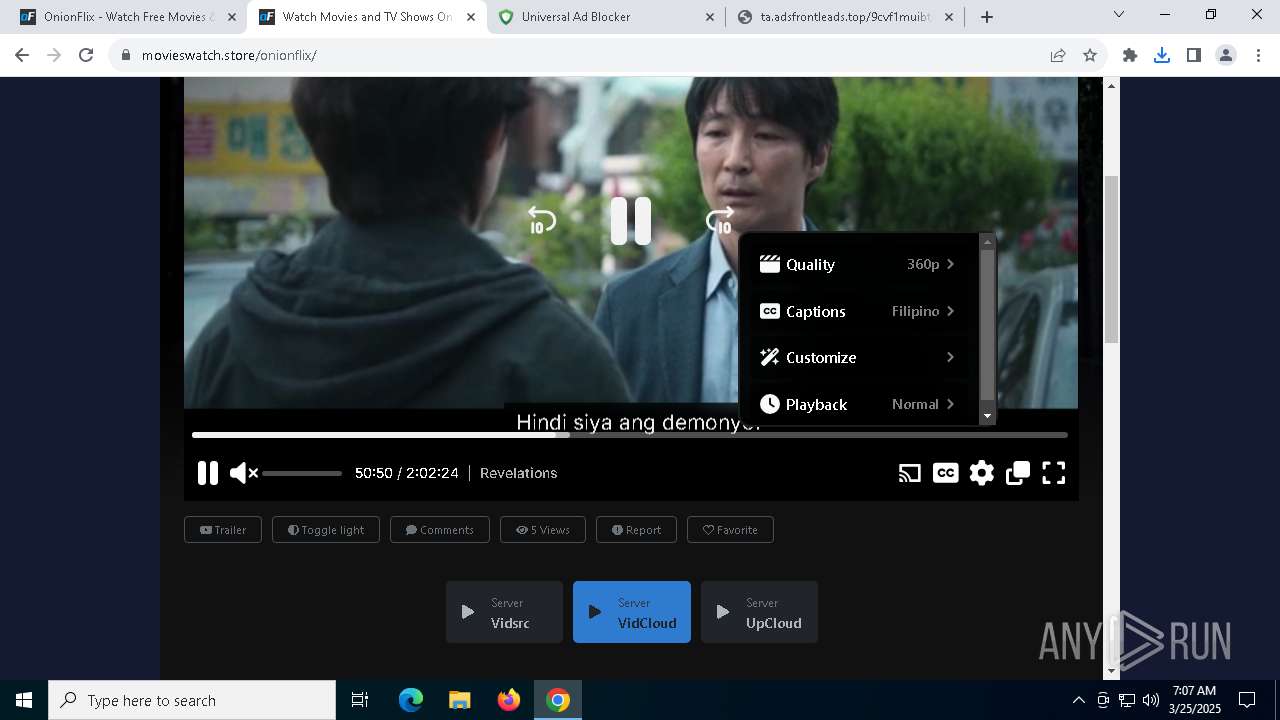
Task: Enter fullscreen mode
Action: tap(1054, 473)
